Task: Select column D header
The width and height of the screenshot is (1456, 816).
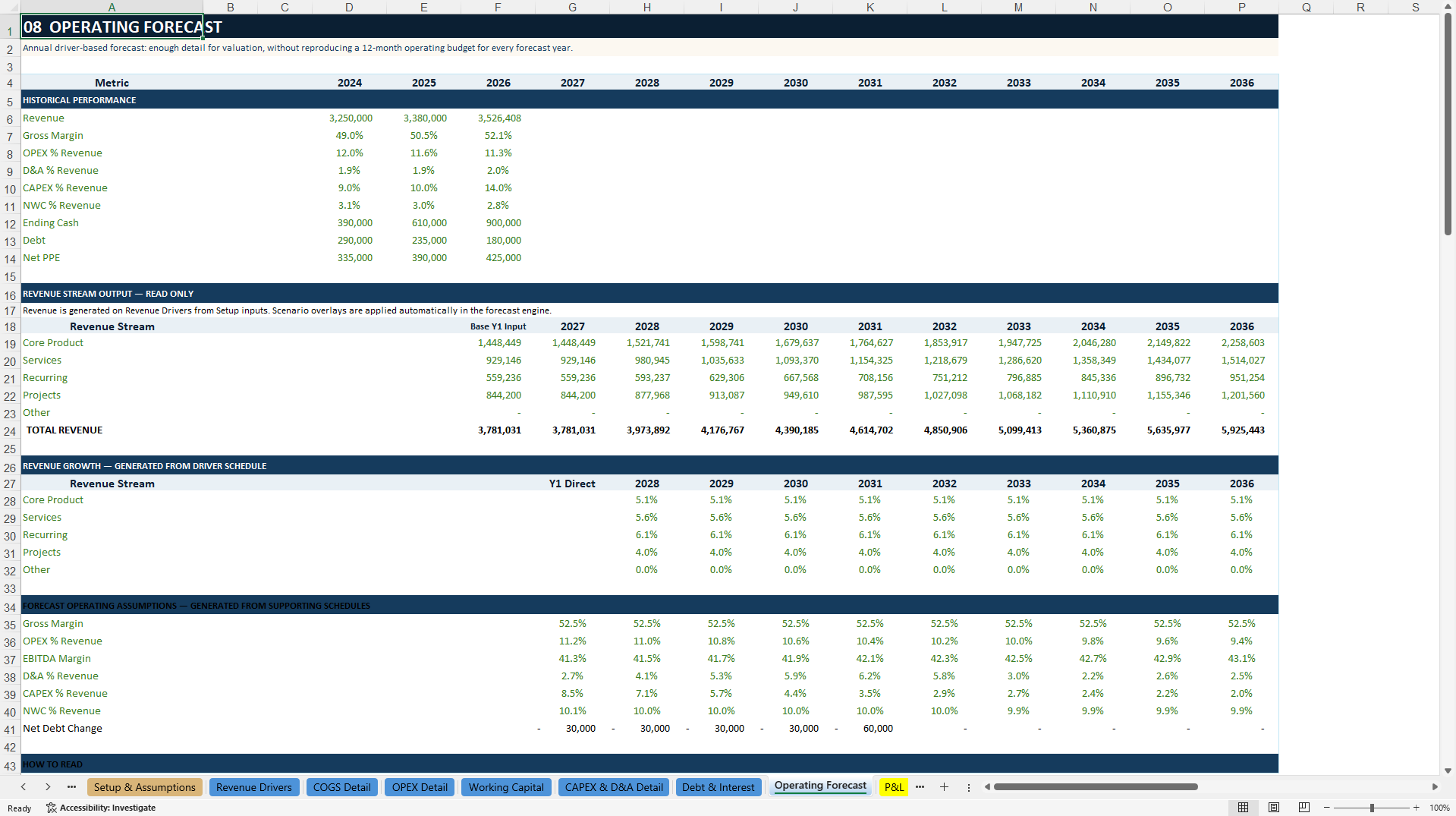Action: (x=349, y=7)
